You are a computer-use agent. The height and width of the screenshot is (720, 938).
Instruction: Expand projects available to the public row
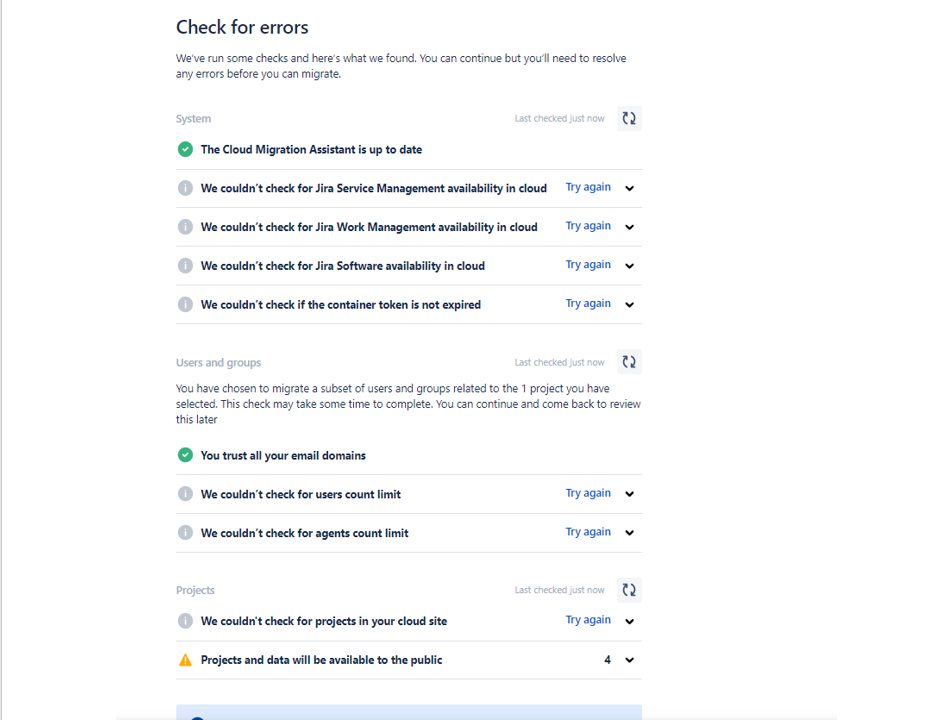(x=630, y=660)
